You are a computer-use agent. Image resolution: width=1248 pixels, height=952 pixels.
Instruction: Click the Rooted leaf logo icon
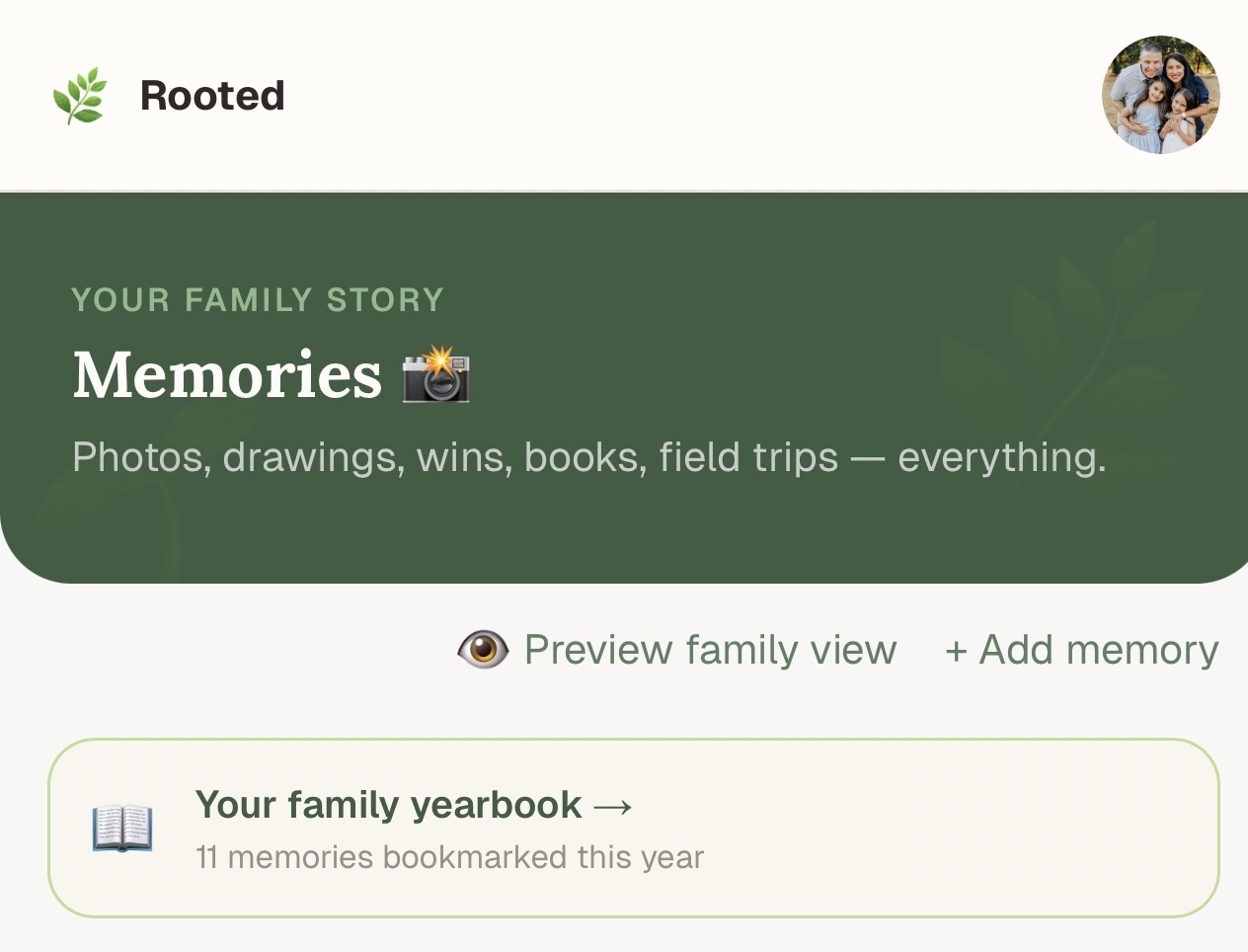[79, 96]
